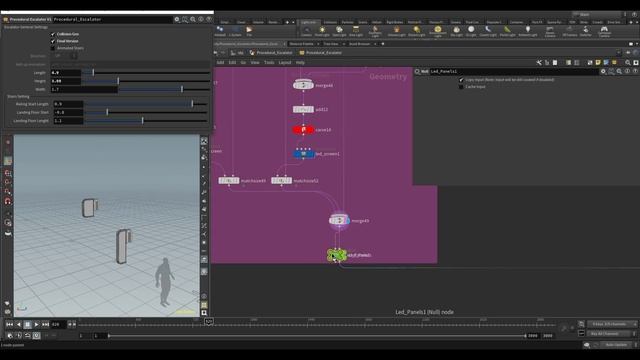Viewport: 640px width, 360px height.
Task: Click the Height value field
Action: 66,81
